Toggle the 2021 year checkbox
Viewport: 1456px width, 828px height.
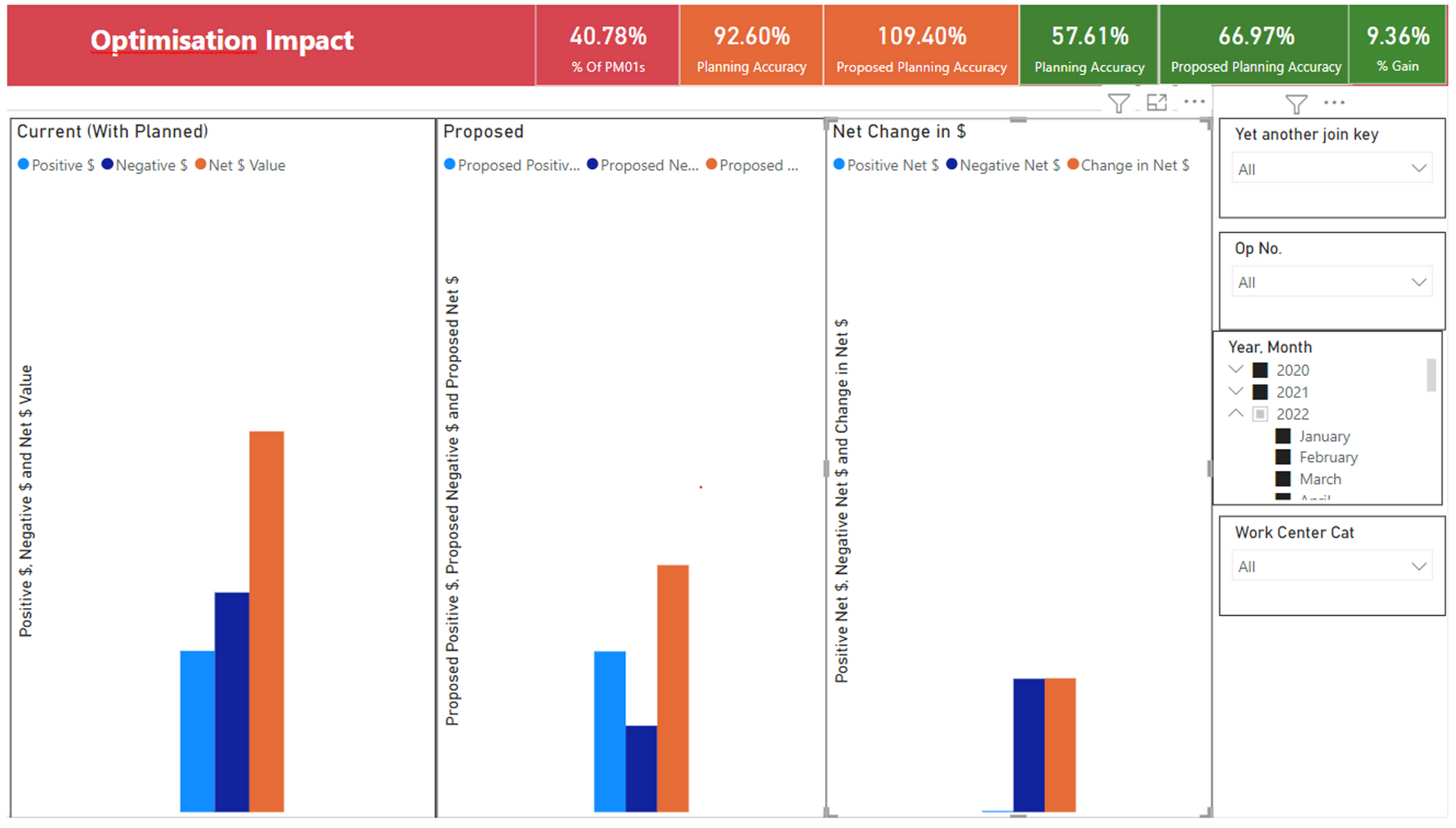click(1260, 392)
